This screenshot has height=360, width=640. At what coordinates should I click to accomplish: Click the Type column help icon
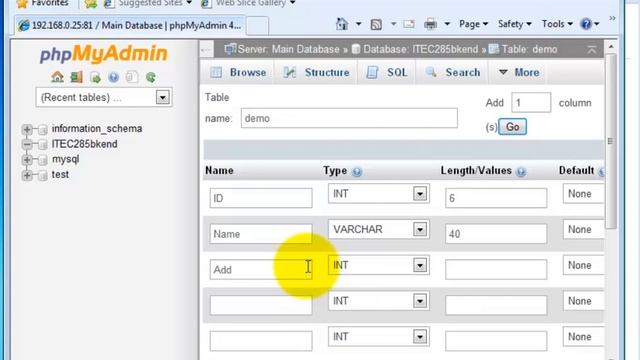click(357, 172)
